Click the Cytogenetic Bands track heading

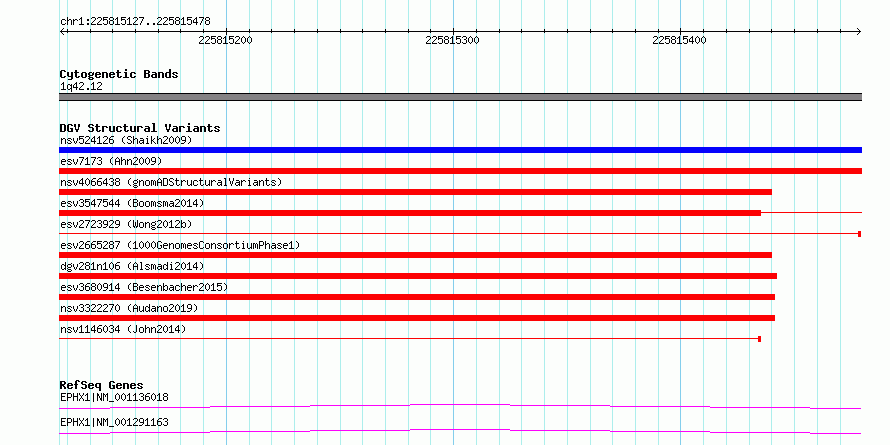click(119, 74)
